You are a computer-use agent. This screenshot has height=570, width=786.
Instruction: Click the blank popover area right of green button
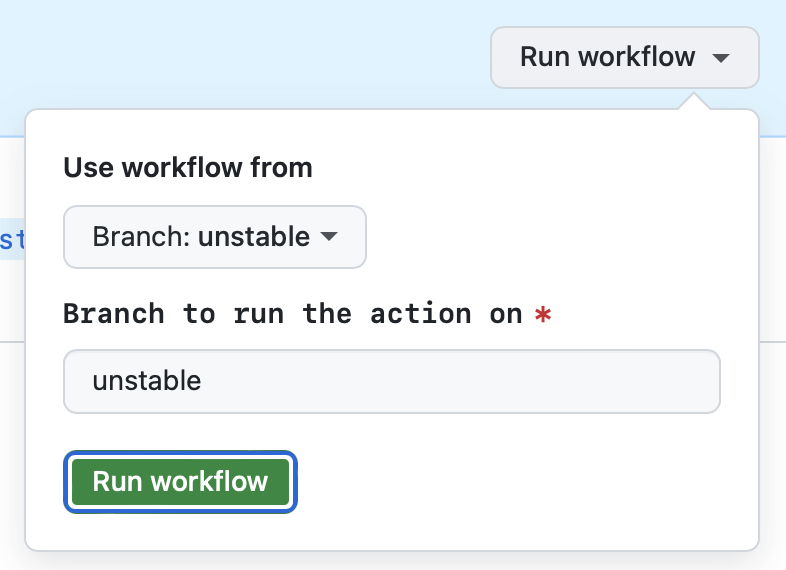click(x=520, y=482)
